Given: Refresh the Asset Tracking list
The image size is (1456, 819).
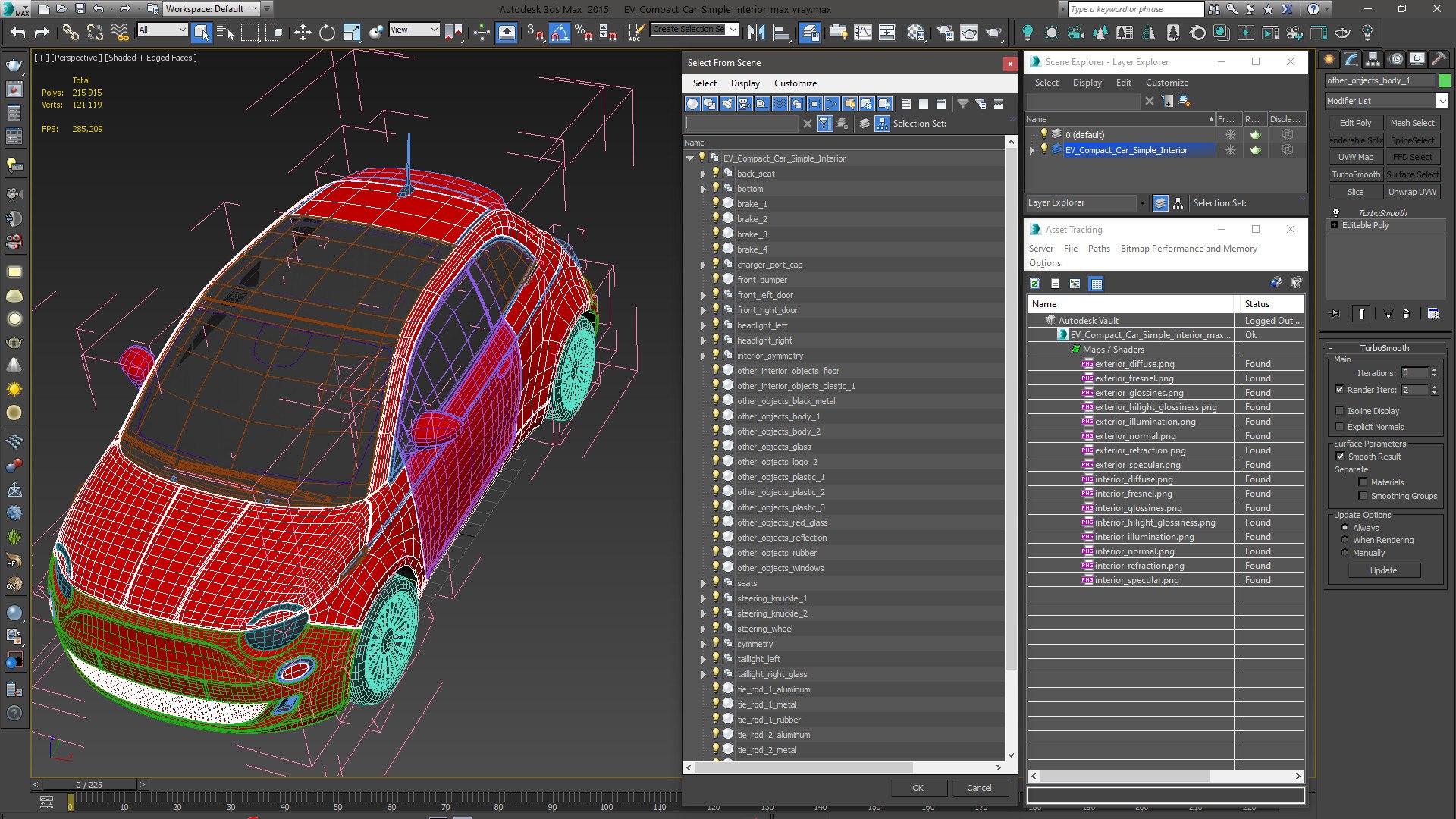Looking at the screenshot, I should pos(1034,284).
